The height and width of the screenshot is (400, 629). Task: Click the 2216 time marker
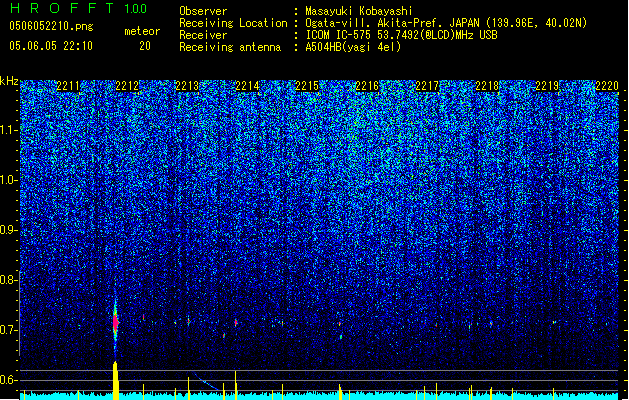coord(367,86)
